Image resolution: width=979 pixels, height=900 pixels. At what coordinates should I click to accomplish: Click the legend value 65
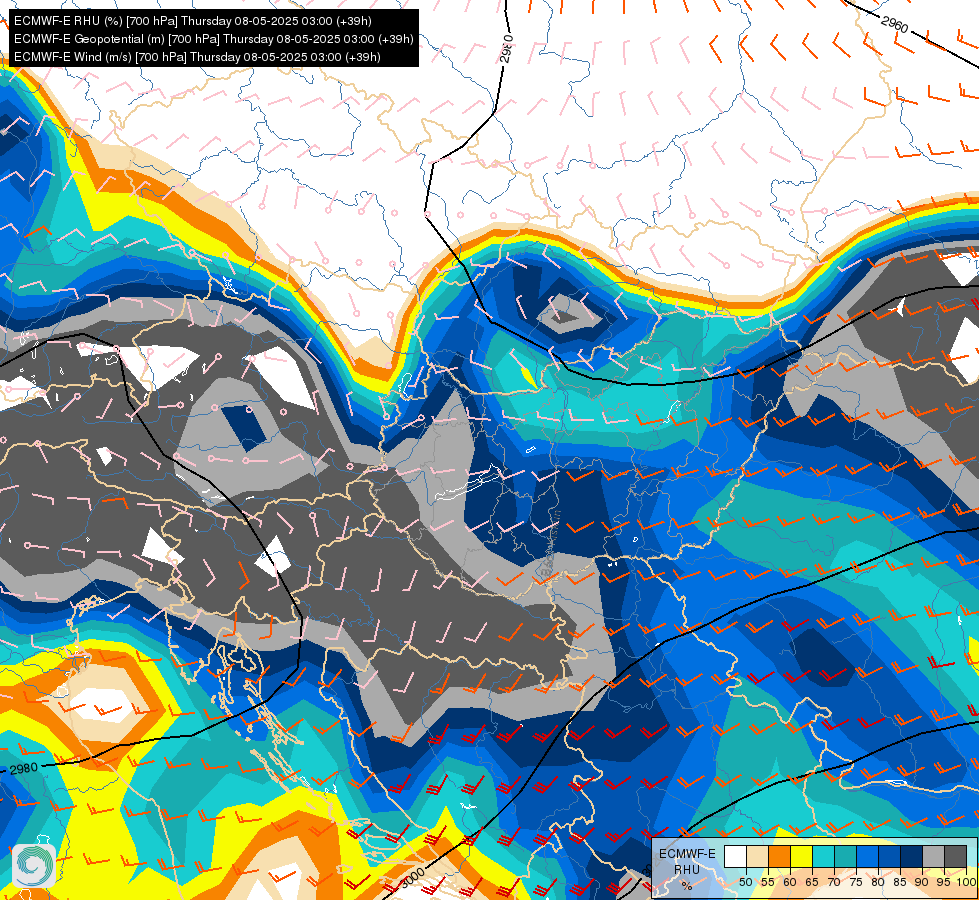[x=812, y=882]
